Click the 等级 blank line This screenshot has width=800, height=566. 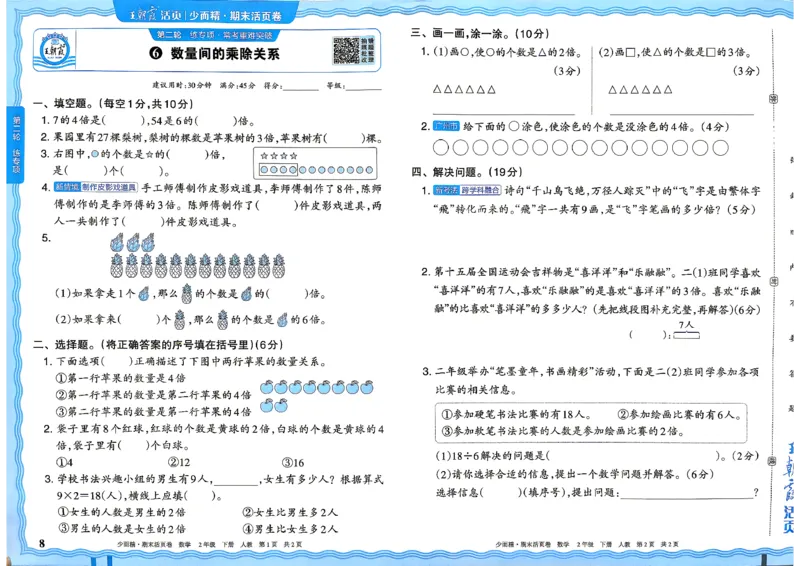(x=363, y=88)
